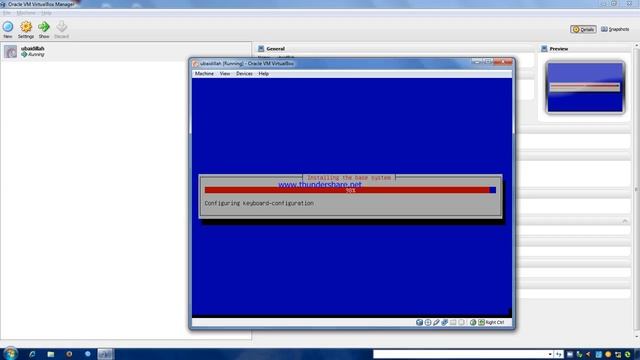
Task: Click the green Show arrow icon
Action: 44,27
